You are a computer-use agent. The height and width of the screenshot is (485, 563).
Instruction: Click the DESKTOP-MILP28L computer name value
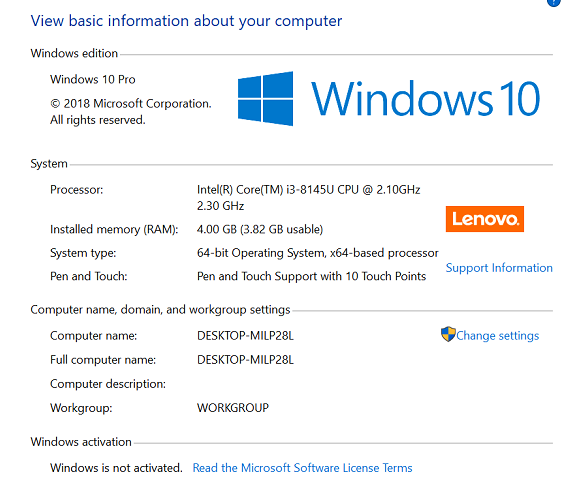(x=245, y=336)
